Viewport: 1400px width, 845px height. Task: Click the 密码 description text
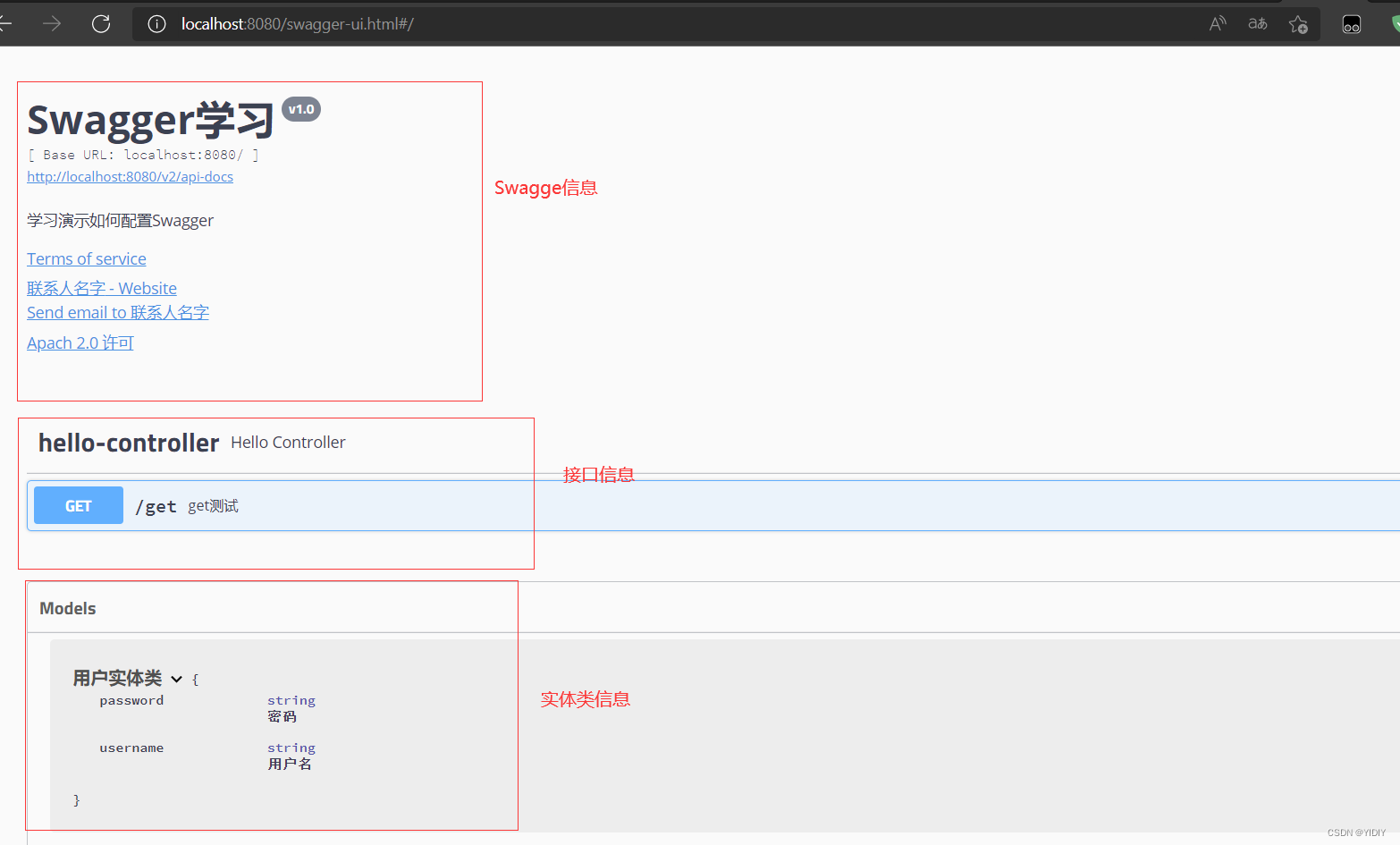pyautogui.click(x=282, y=716)
